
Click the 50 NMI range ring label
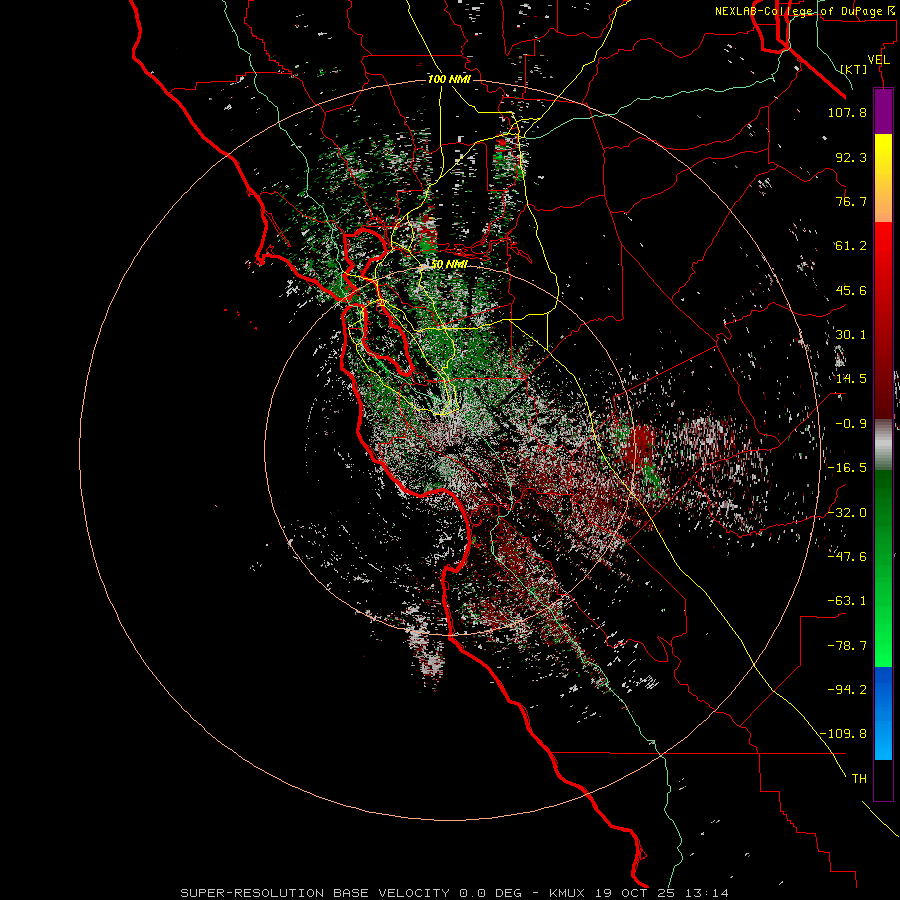pyautogui.click(x=449, y=264)
